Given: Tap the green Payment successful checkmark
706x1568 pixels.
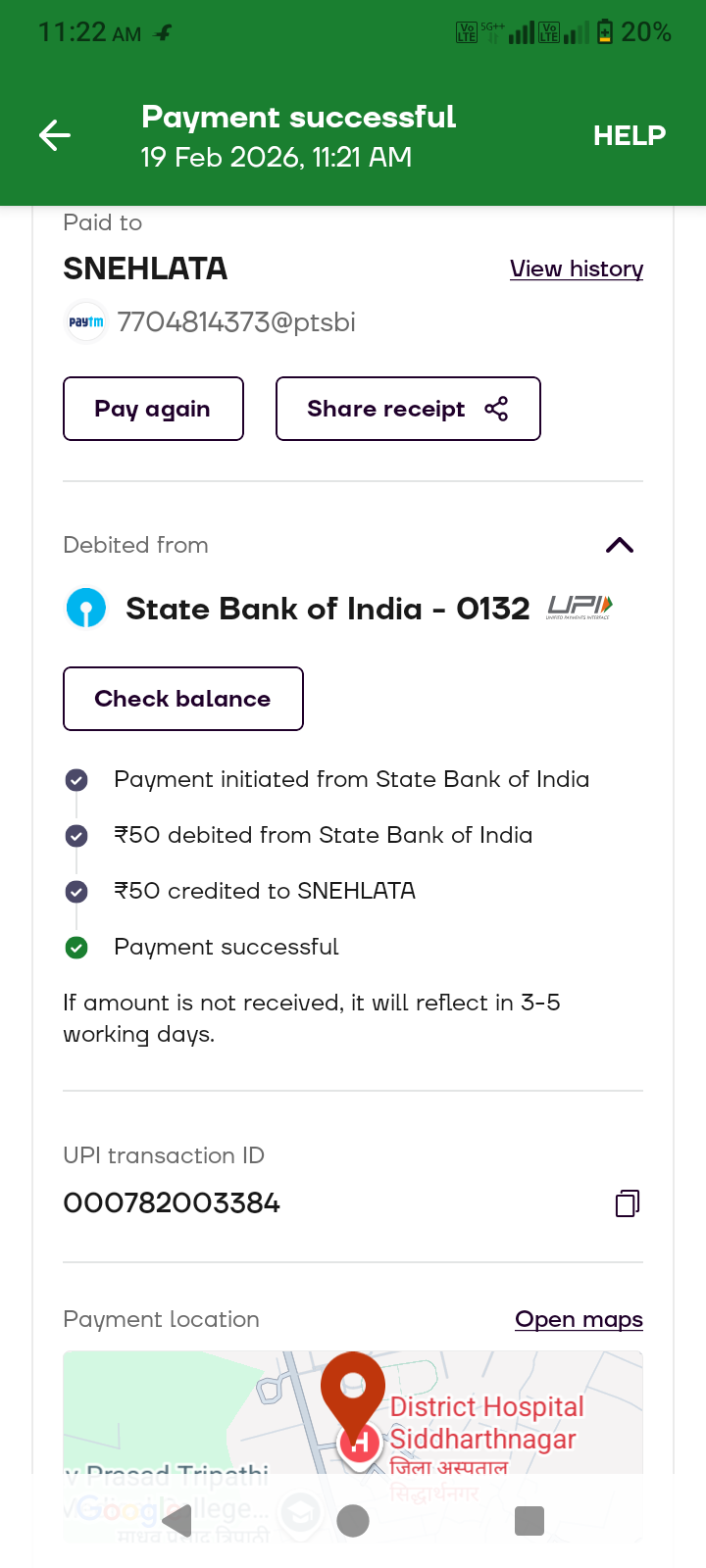Looking at the screenshot, I should pyautogui.click(x=76, y=948).
